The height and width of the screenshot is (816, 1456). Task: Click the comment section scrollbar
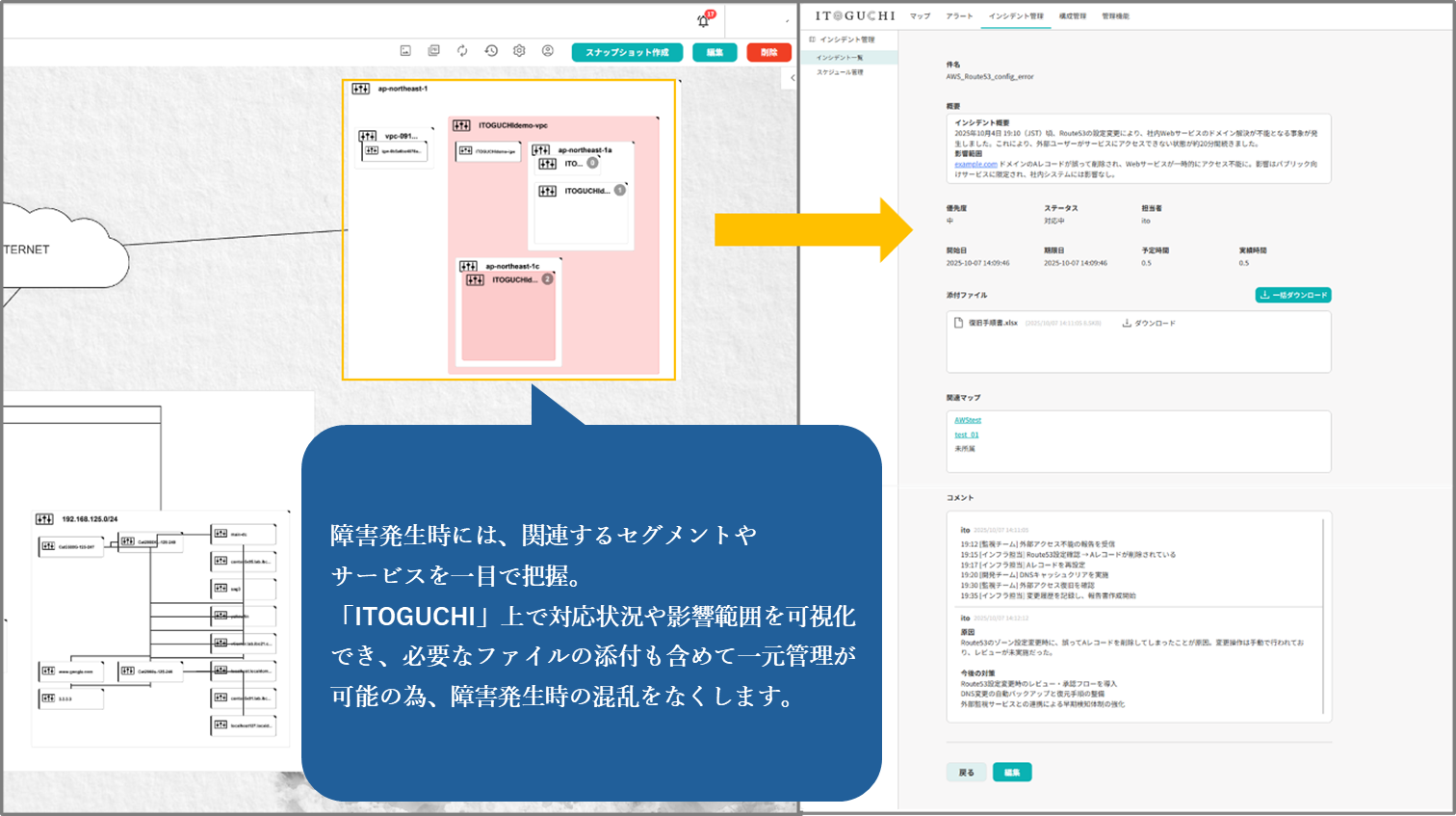(1324, 617)
